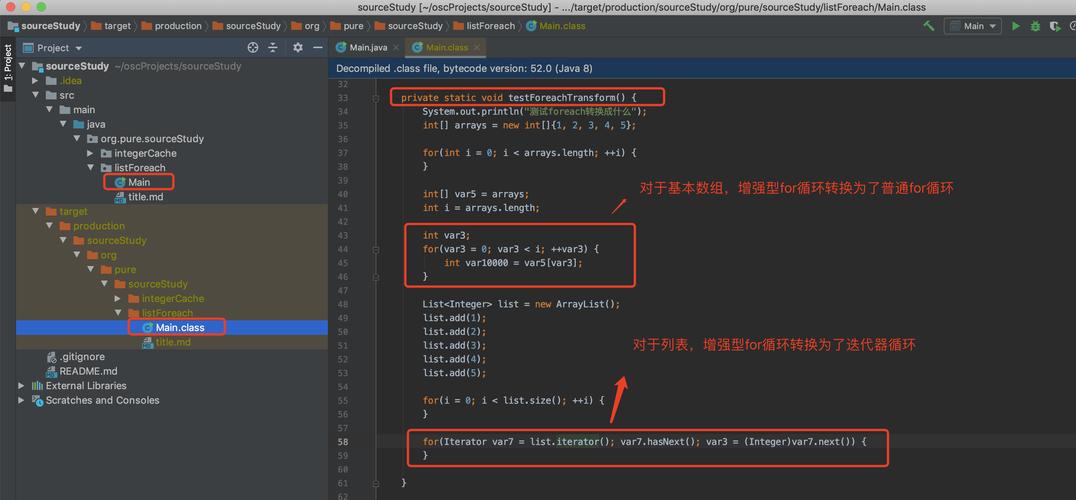Click the sourceStudy module breadcrumb icon
This screenshot has height=500, width=1076.
click(x=13, y=26)
